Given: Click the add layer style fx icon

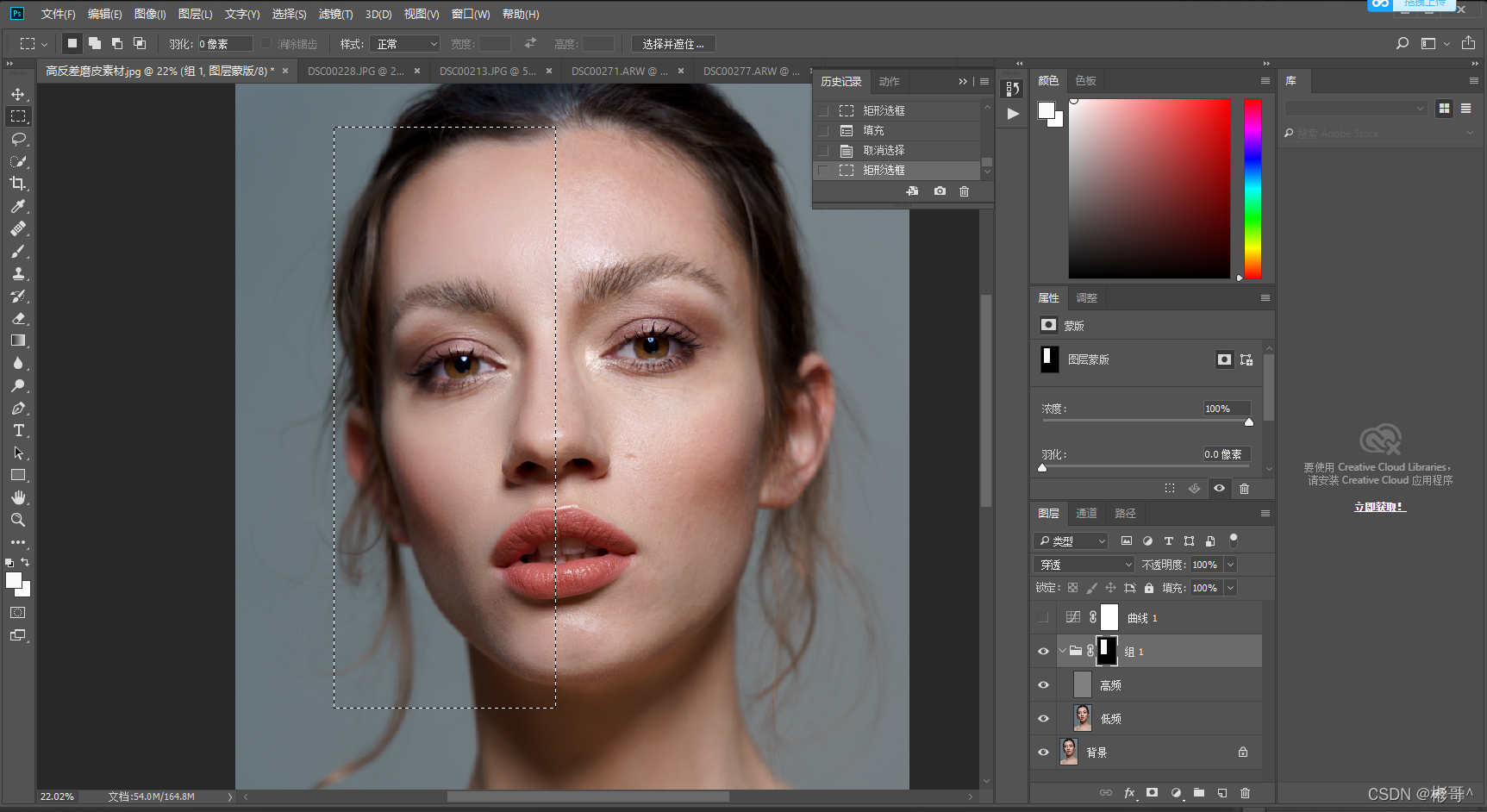Looking at the screenshot, I should (x=1129, y=793).
